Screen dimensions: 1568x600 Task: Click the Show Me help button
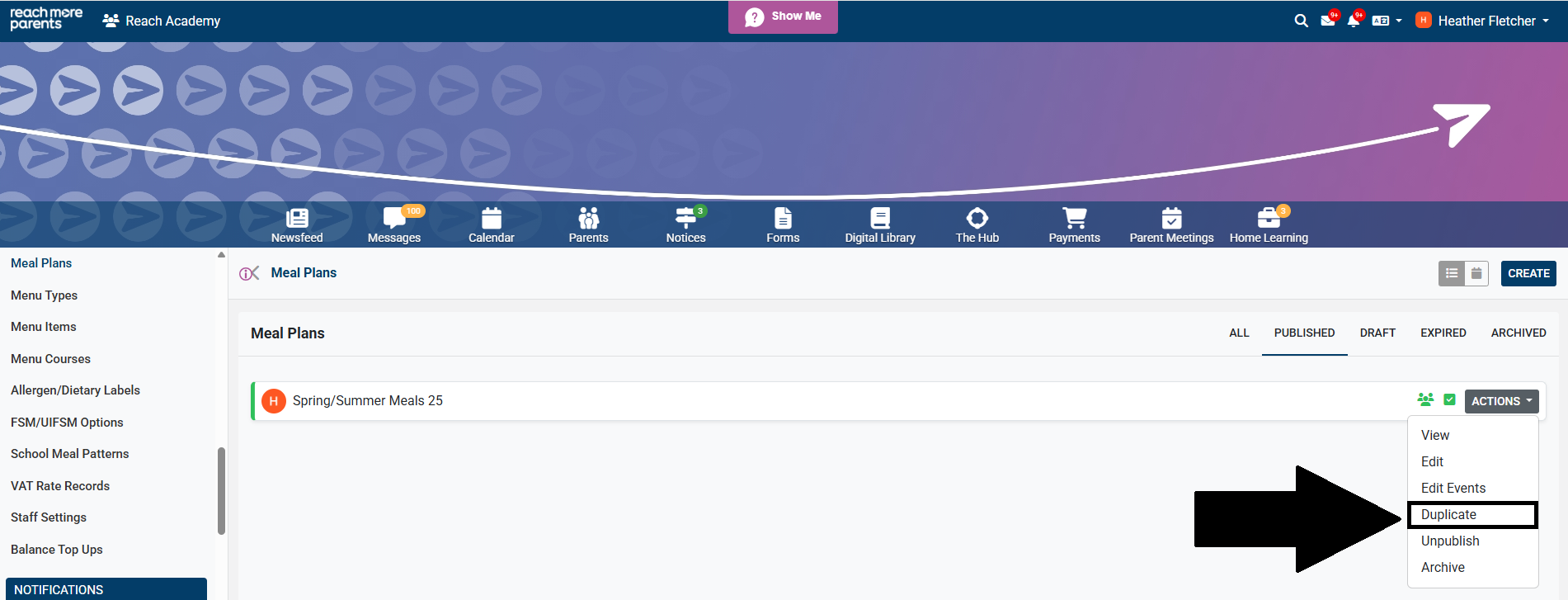(783, 17)
